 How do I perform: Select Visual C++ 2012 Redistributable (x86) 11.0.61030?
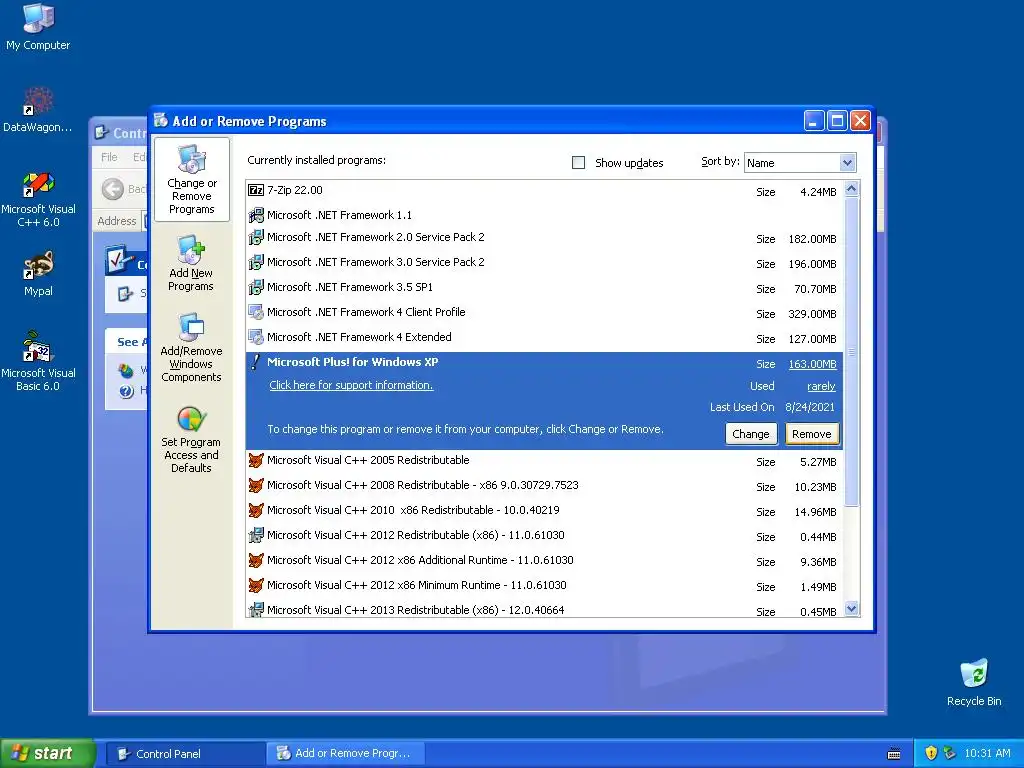545,536
